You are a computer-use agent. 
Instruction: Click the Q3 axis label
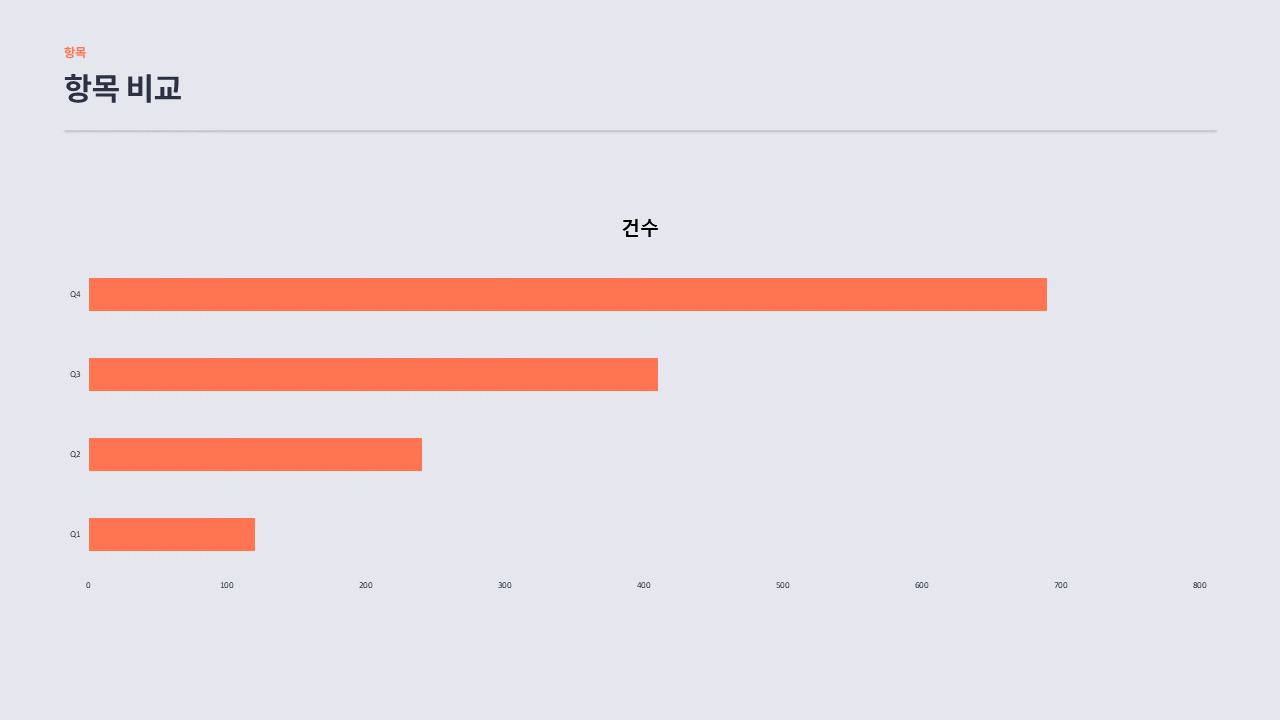coord(75,374)
